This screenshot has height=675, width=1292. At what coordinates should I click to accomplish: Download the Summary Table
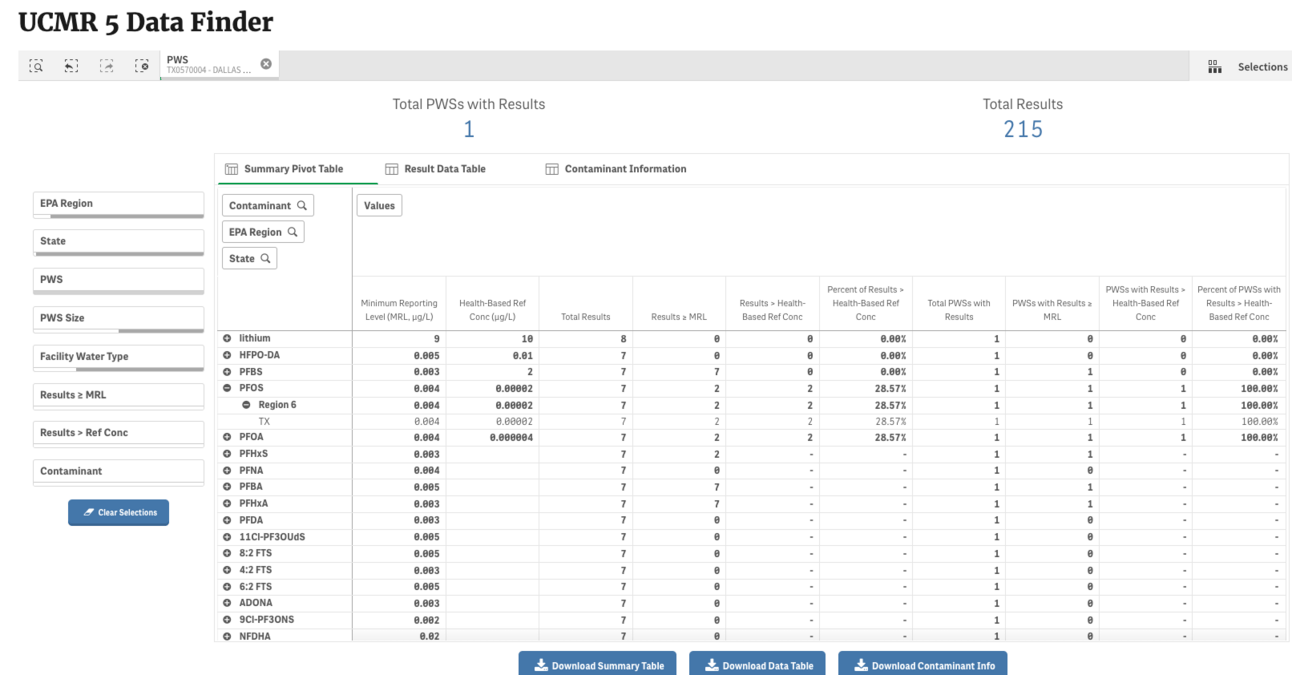point(597,665)
